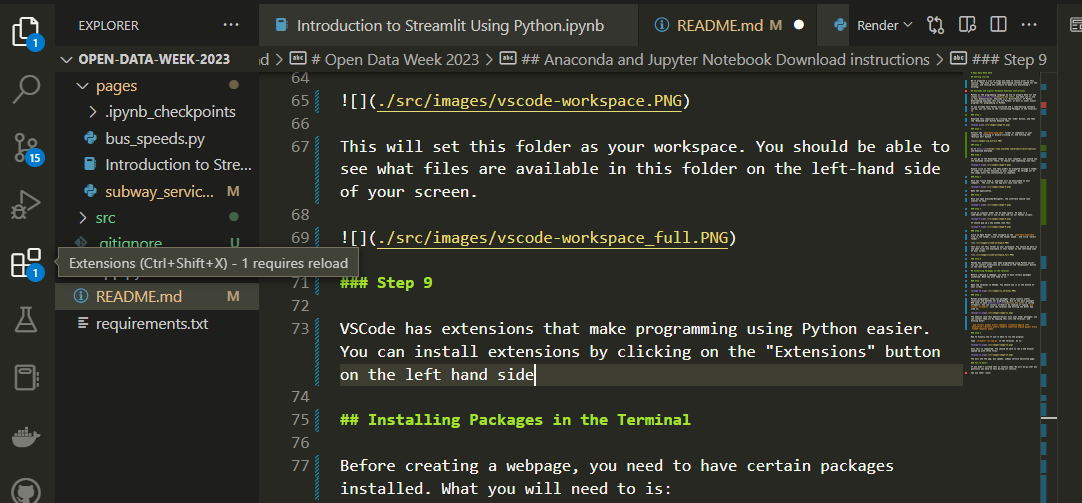Click the 'Before creating a webpage' paragraph
Image resolution: width=1082 pixels, height=503 pixels.
pos(617,478)
